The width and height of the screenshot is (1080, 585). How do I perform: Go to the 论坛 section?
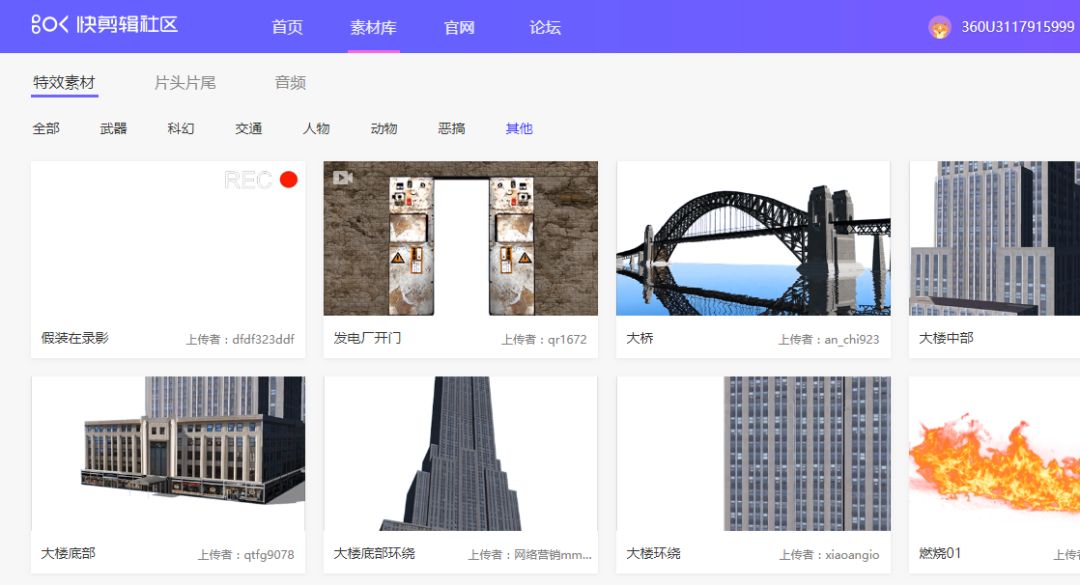[545, 26]
